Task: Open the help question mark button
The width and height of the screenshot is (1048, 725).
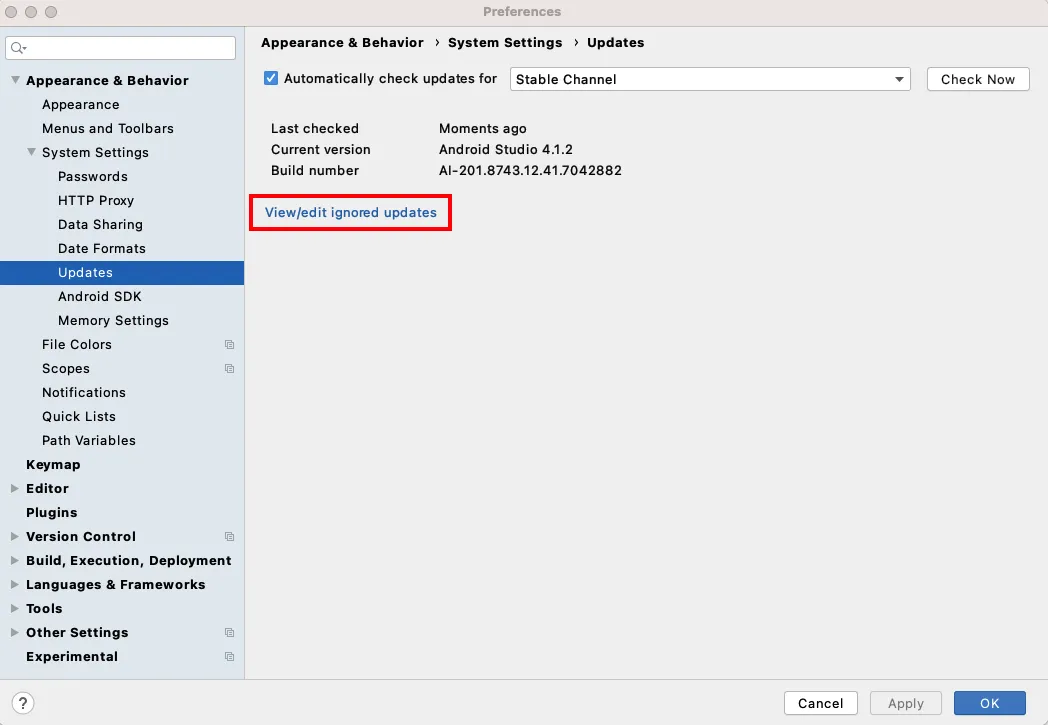Action: tap(23, 703)
